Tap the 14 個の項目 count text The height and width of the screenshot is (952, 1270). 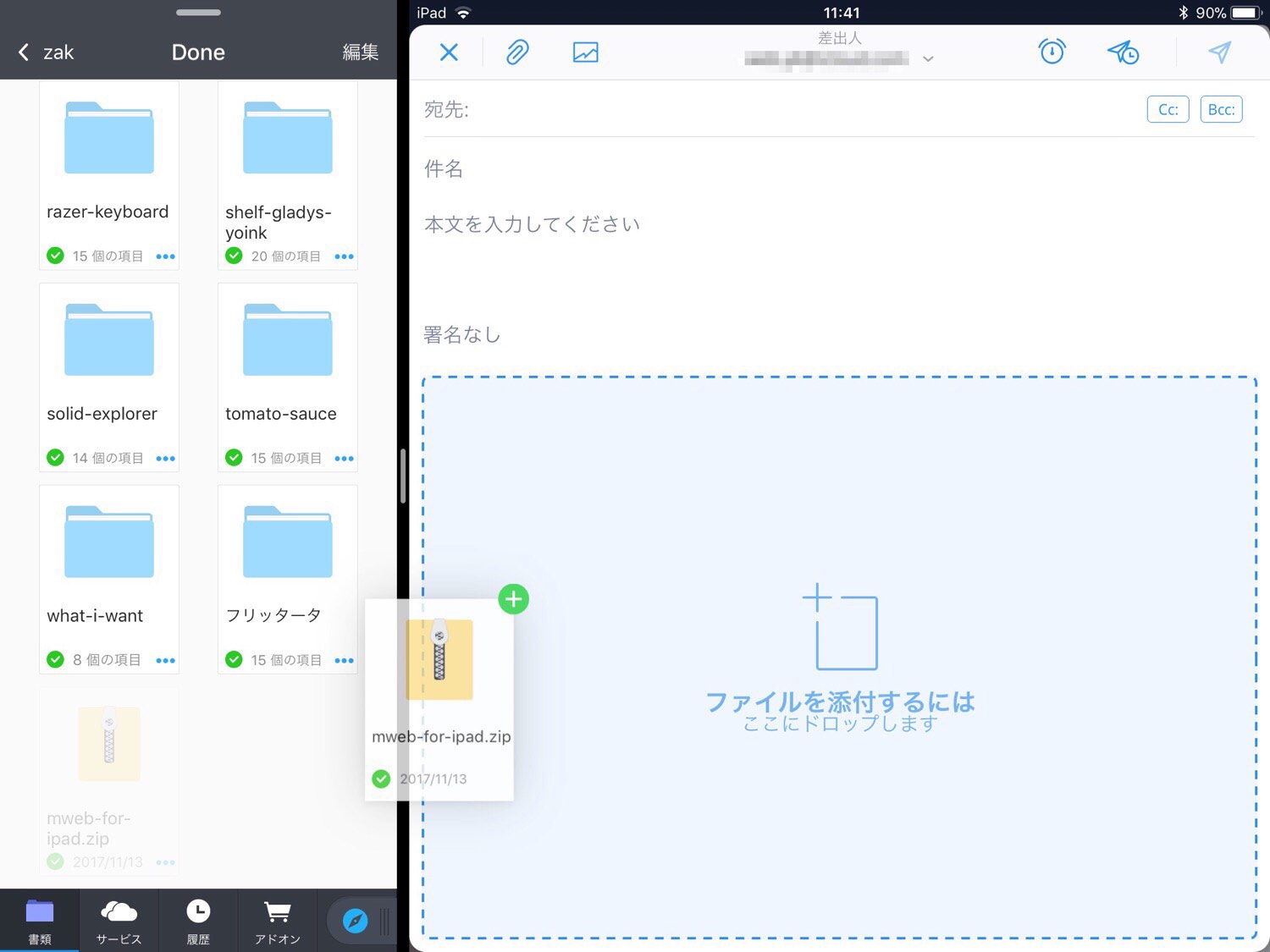(x=108, y=459)
